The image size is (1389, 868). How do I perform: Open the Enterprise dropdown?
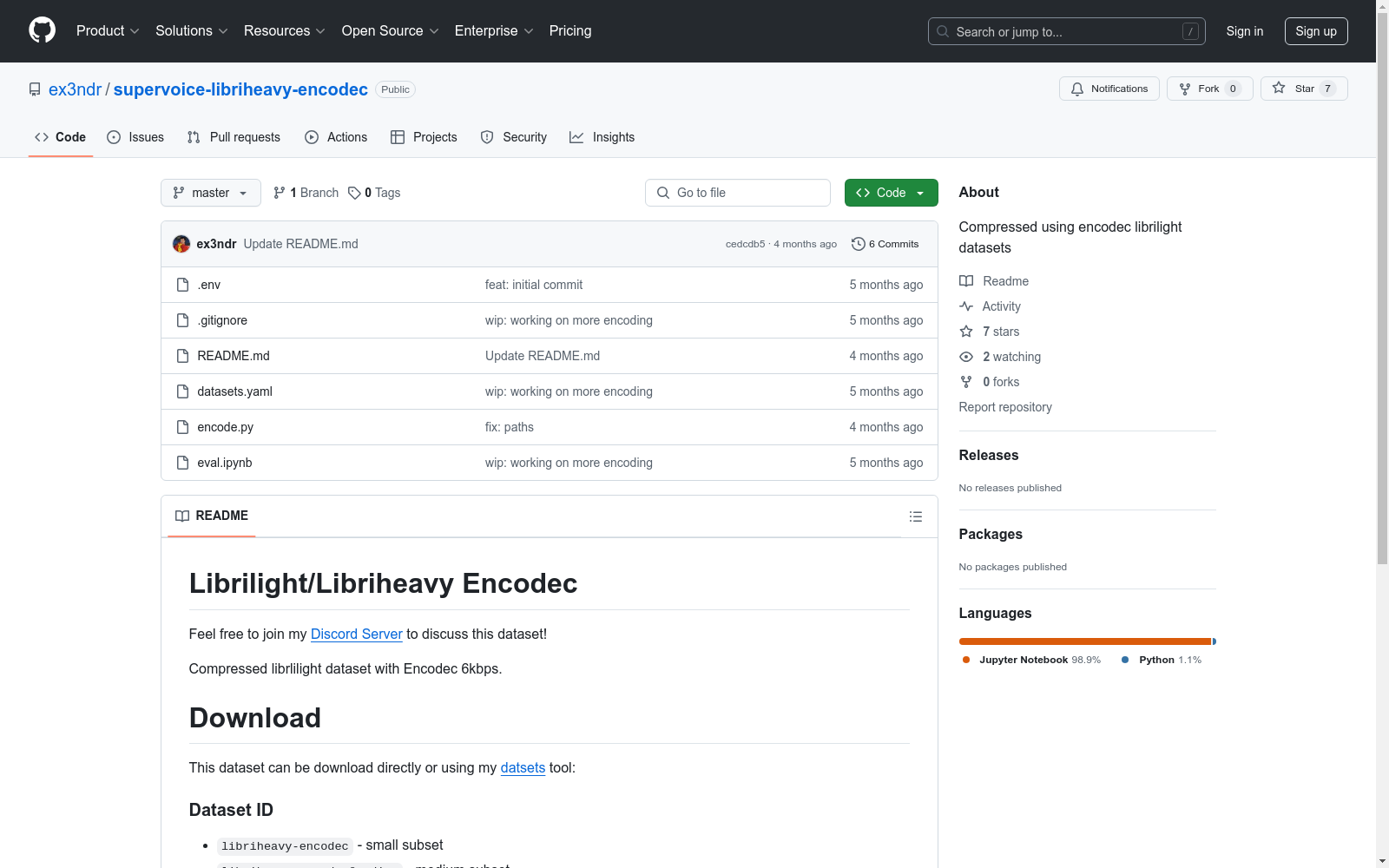tap(494, 30)
